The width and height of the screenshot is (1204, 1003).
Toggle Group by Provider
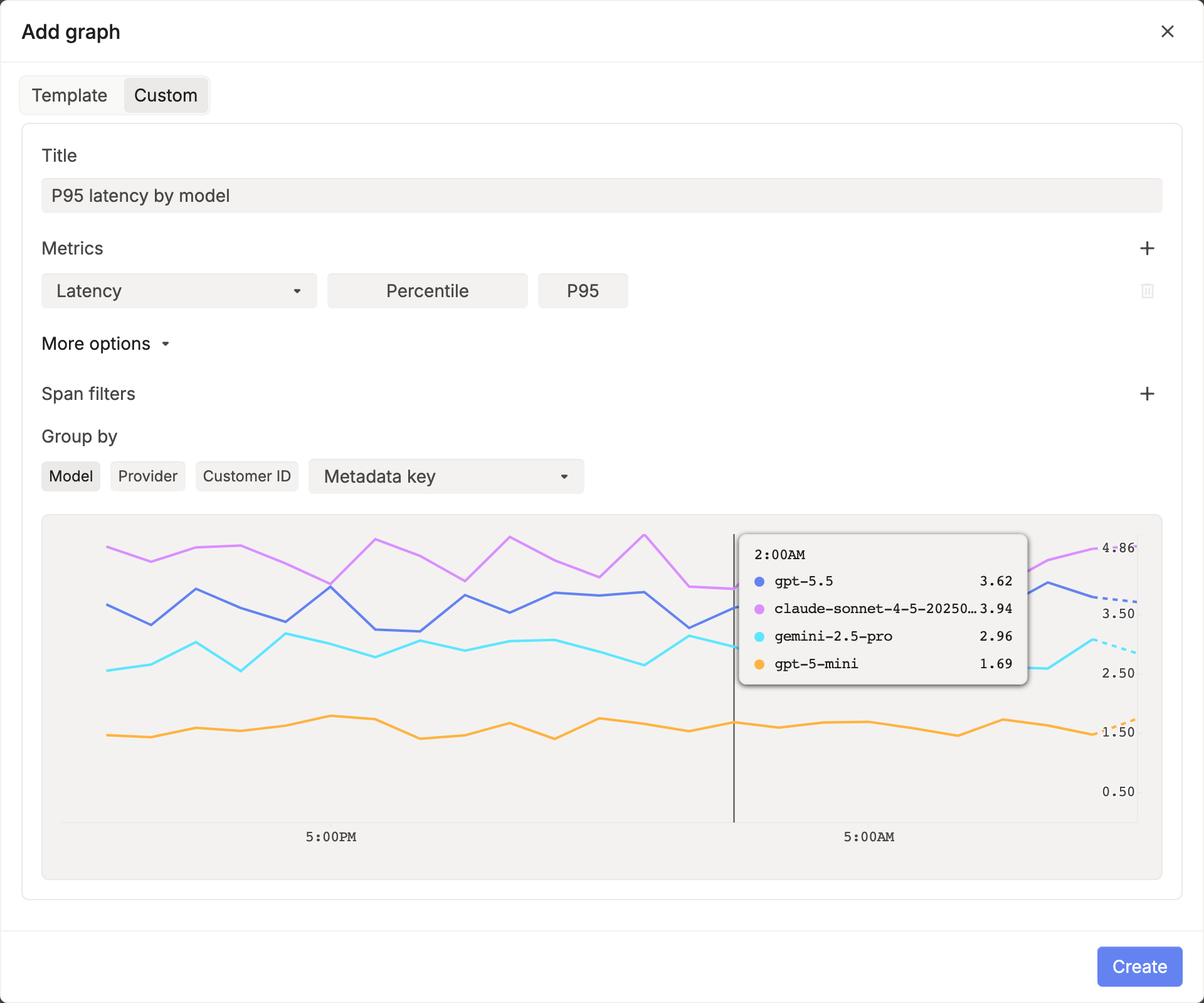[x=147, y=476]
